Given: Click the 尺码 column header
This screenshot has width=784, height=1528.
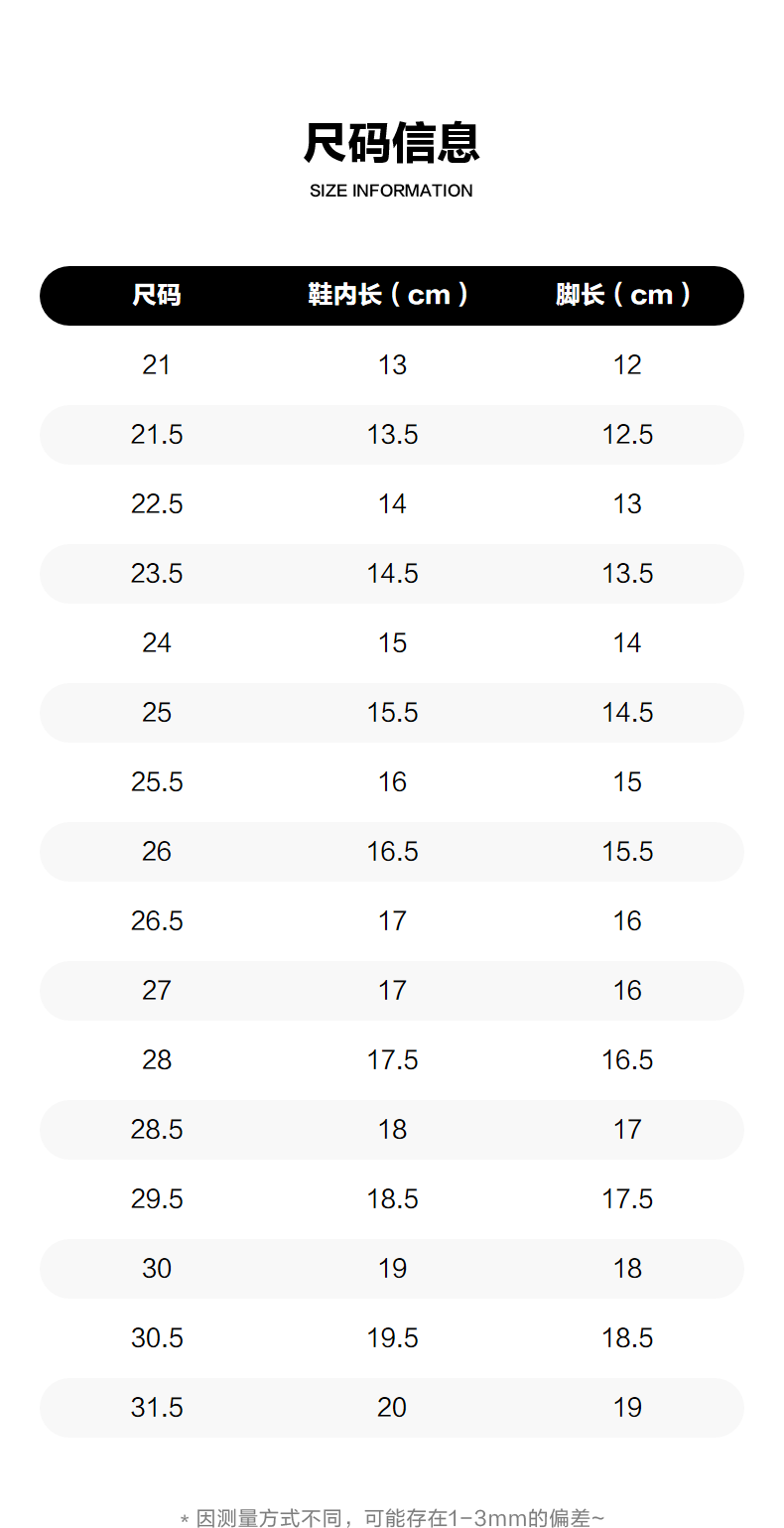Looking at the screenshot, I should (157, 295).
